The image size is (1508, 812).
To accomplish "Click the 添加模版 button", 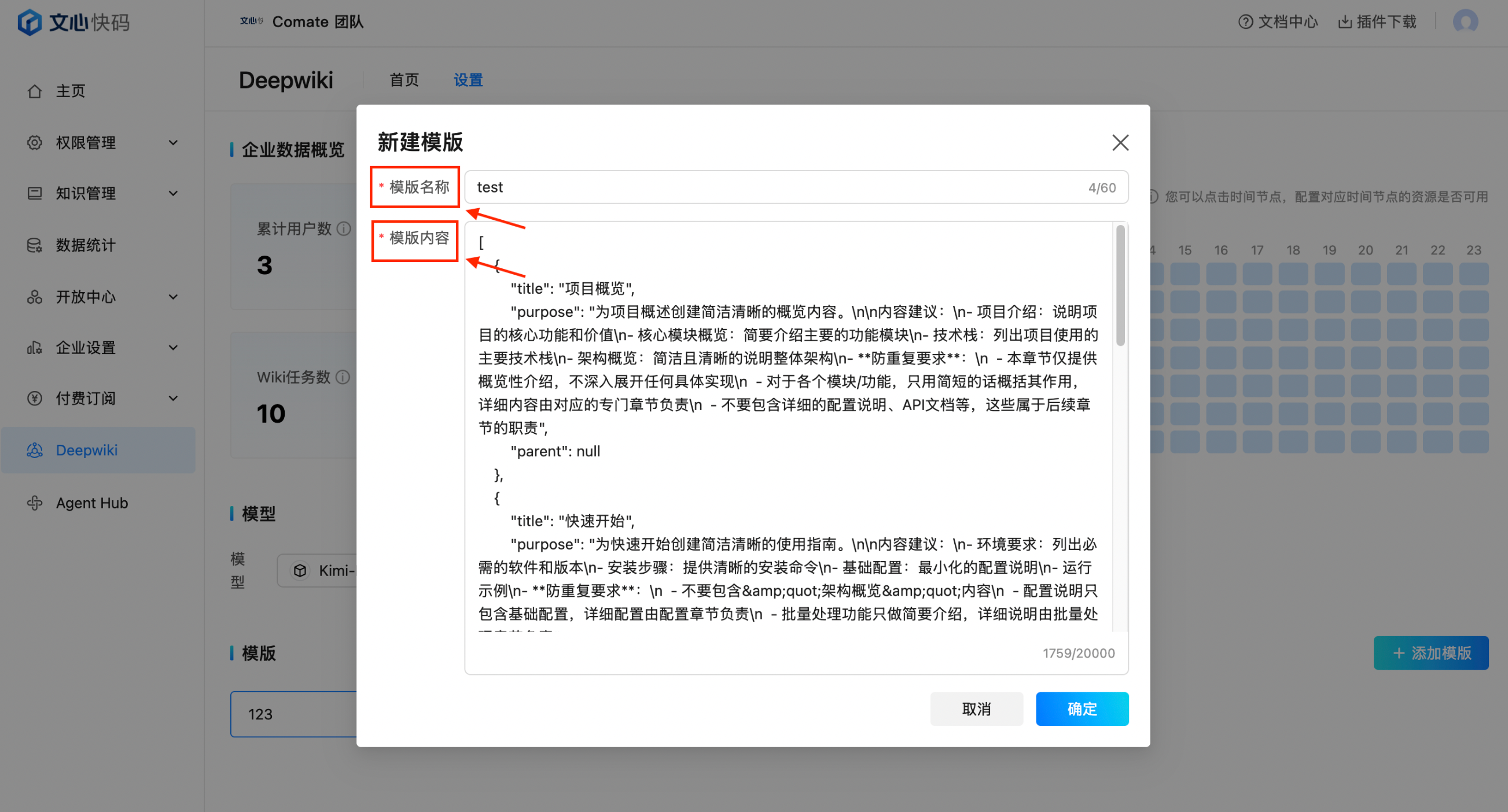I will (1430, 653).
